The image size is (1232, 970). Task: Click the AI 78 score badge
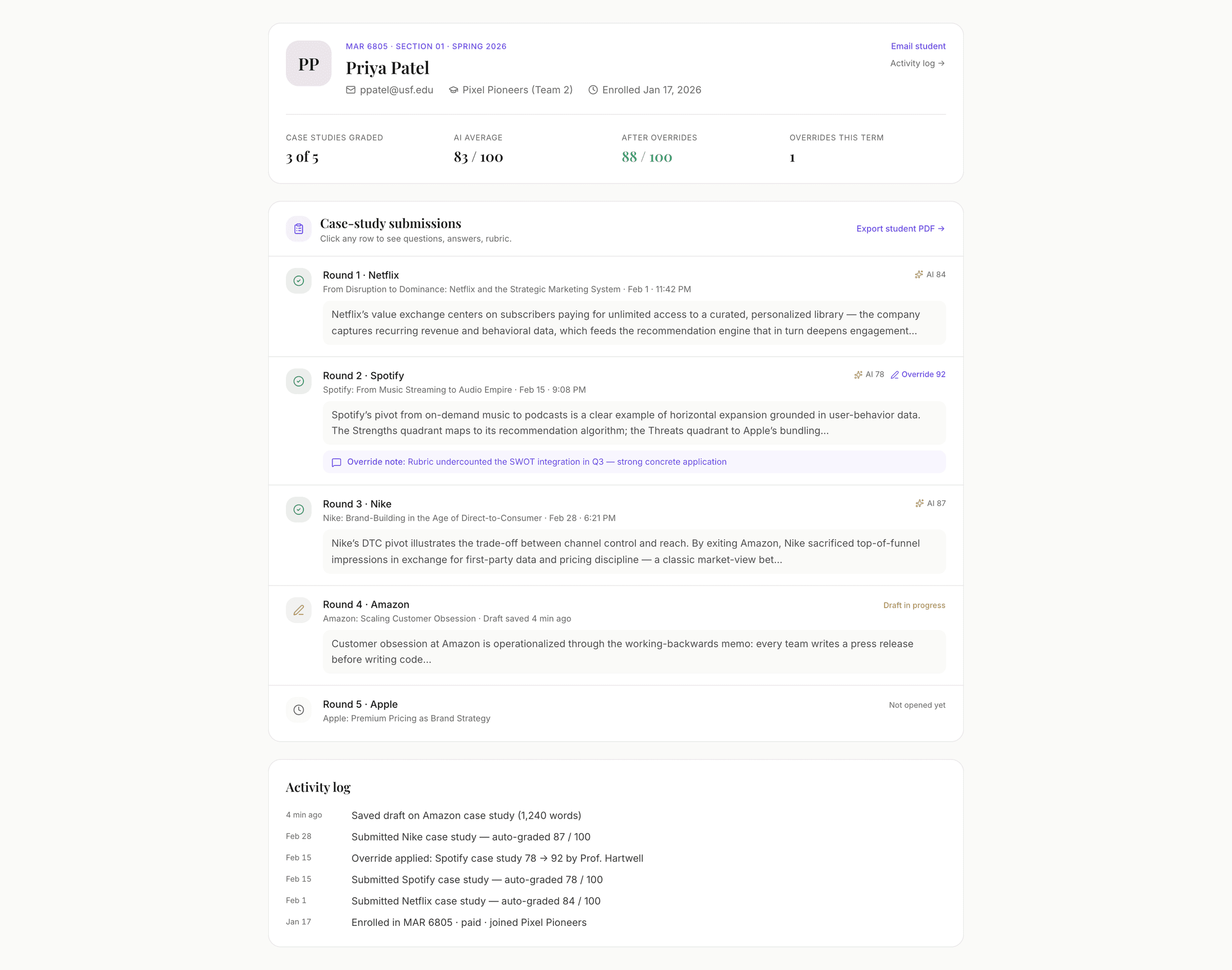(x=869, y=375)
